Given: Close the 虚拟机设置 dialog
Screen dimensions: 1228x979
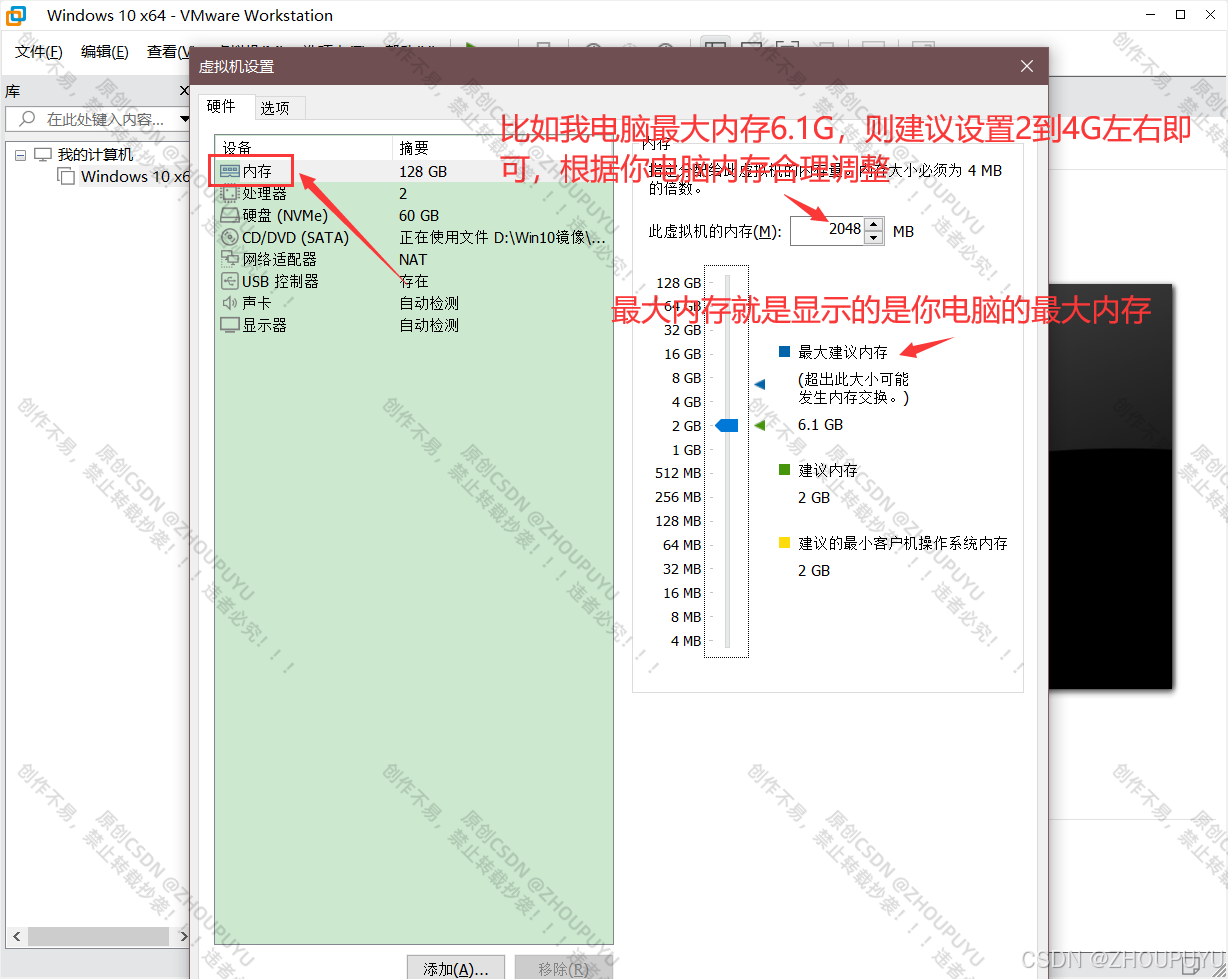Looking at the screenshot, I should [x=1026, y=66].
